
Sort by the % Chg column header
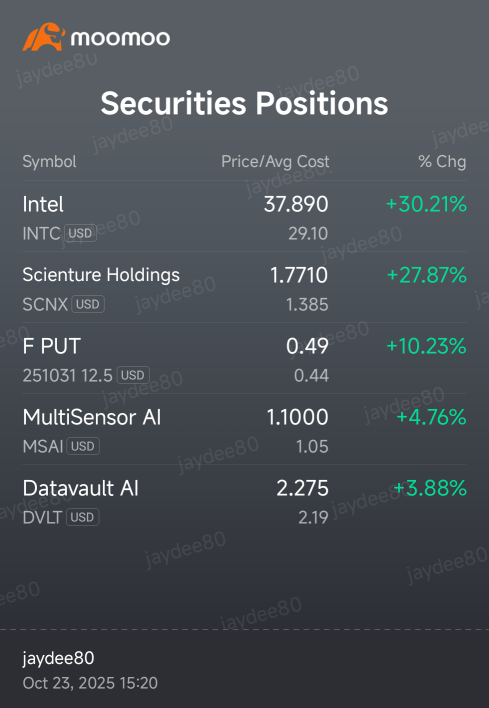click(x=442, y=162)
